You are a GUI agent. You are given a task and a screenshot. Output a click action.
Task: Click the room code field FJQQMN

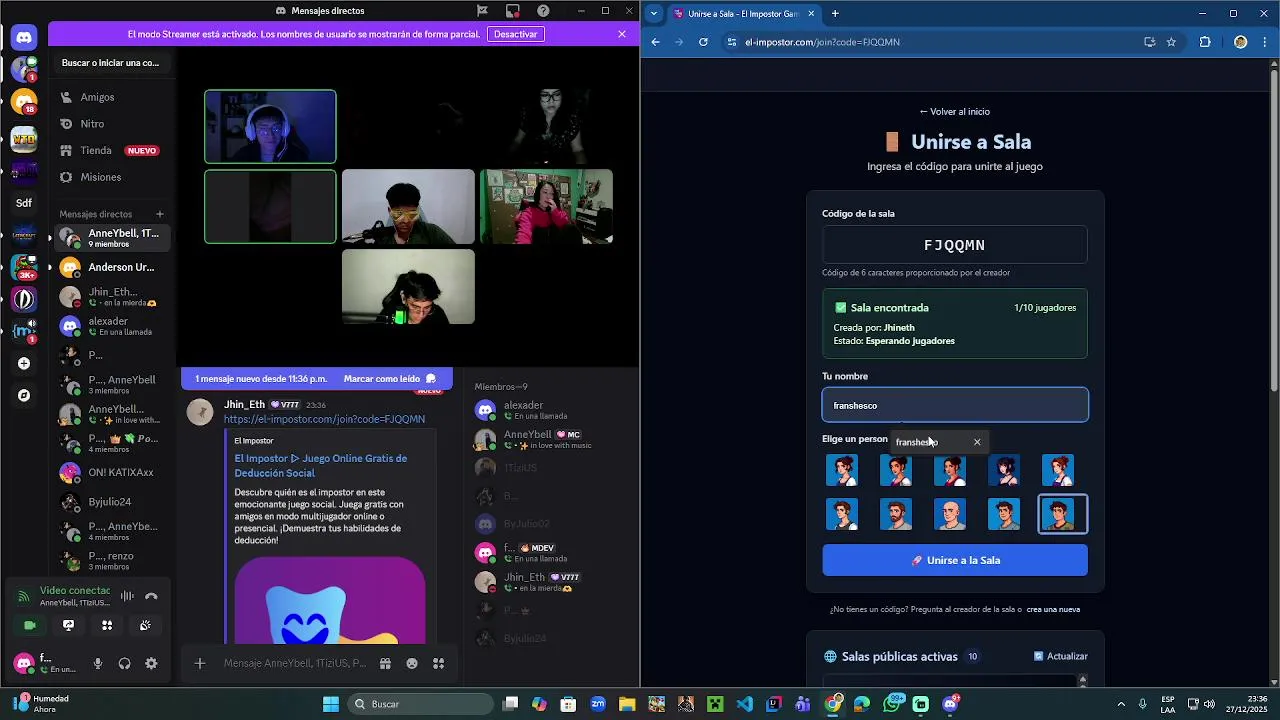[955, 245]
